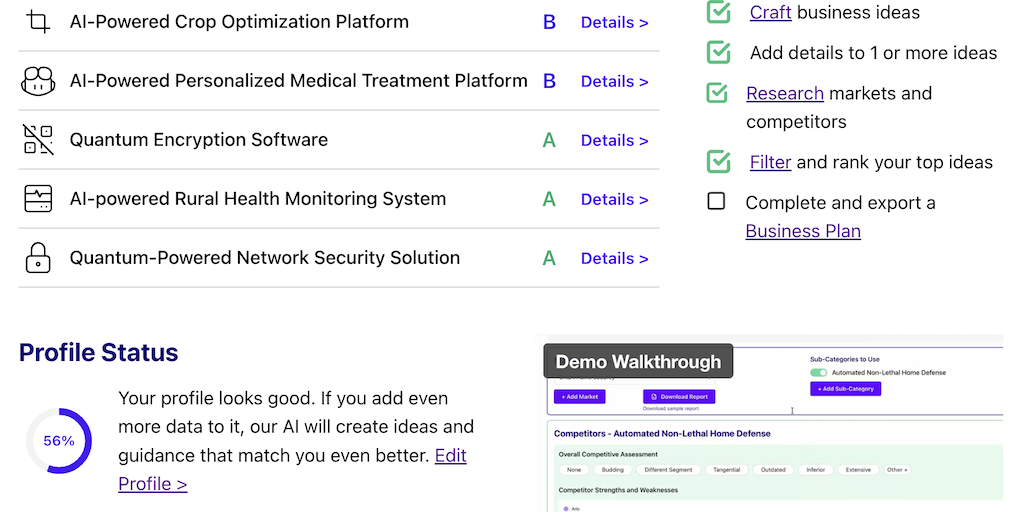Select the AI-powered Rural Health Monitoring System title
This screenshot has width=1024, height=512.
click(258, 199)
